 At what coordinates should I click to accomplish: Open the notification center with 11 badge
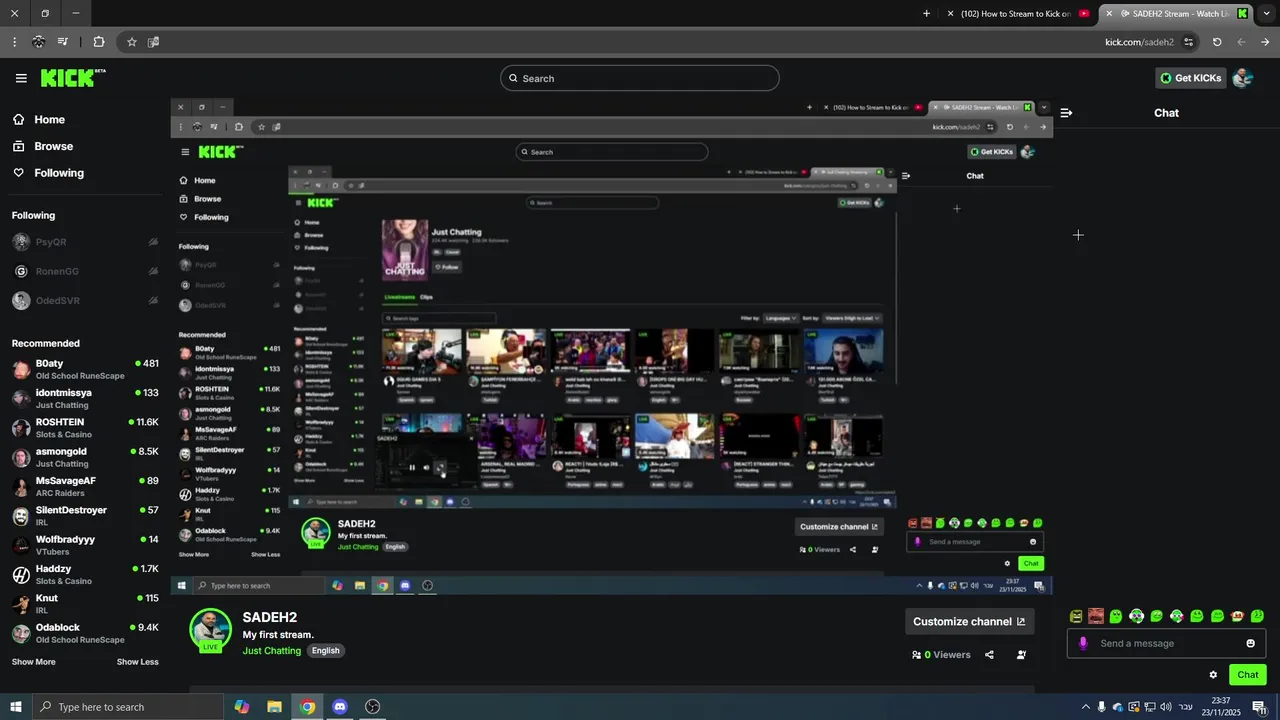pyautogui.click(x=1259, y=707)
